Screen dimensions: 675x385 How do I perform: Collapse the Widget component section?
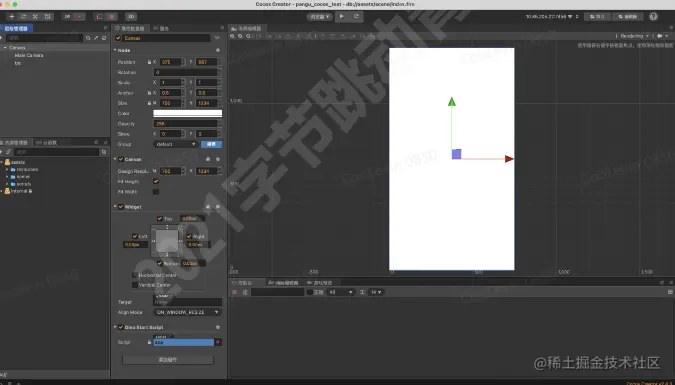click(115, 207)
